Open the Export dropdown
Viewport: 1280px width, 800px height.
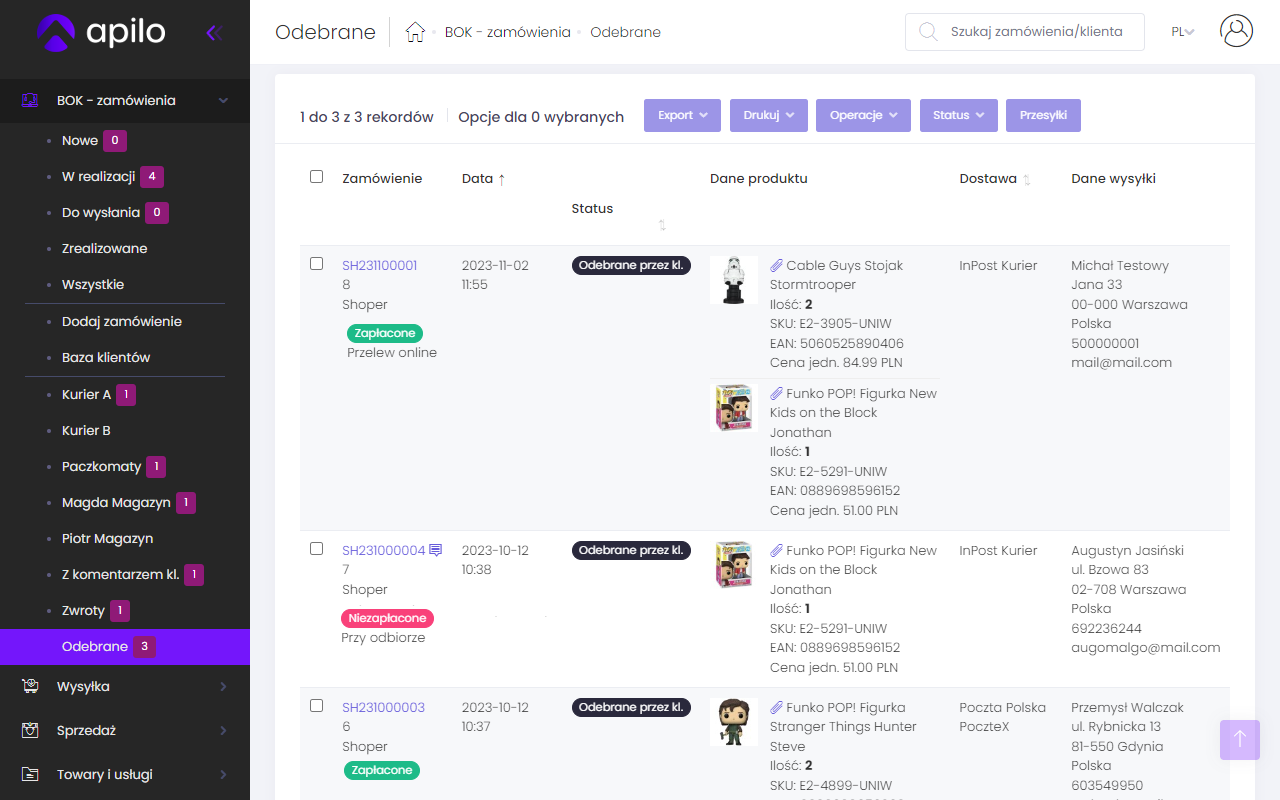pyautogui.click(x=682, y=115)
